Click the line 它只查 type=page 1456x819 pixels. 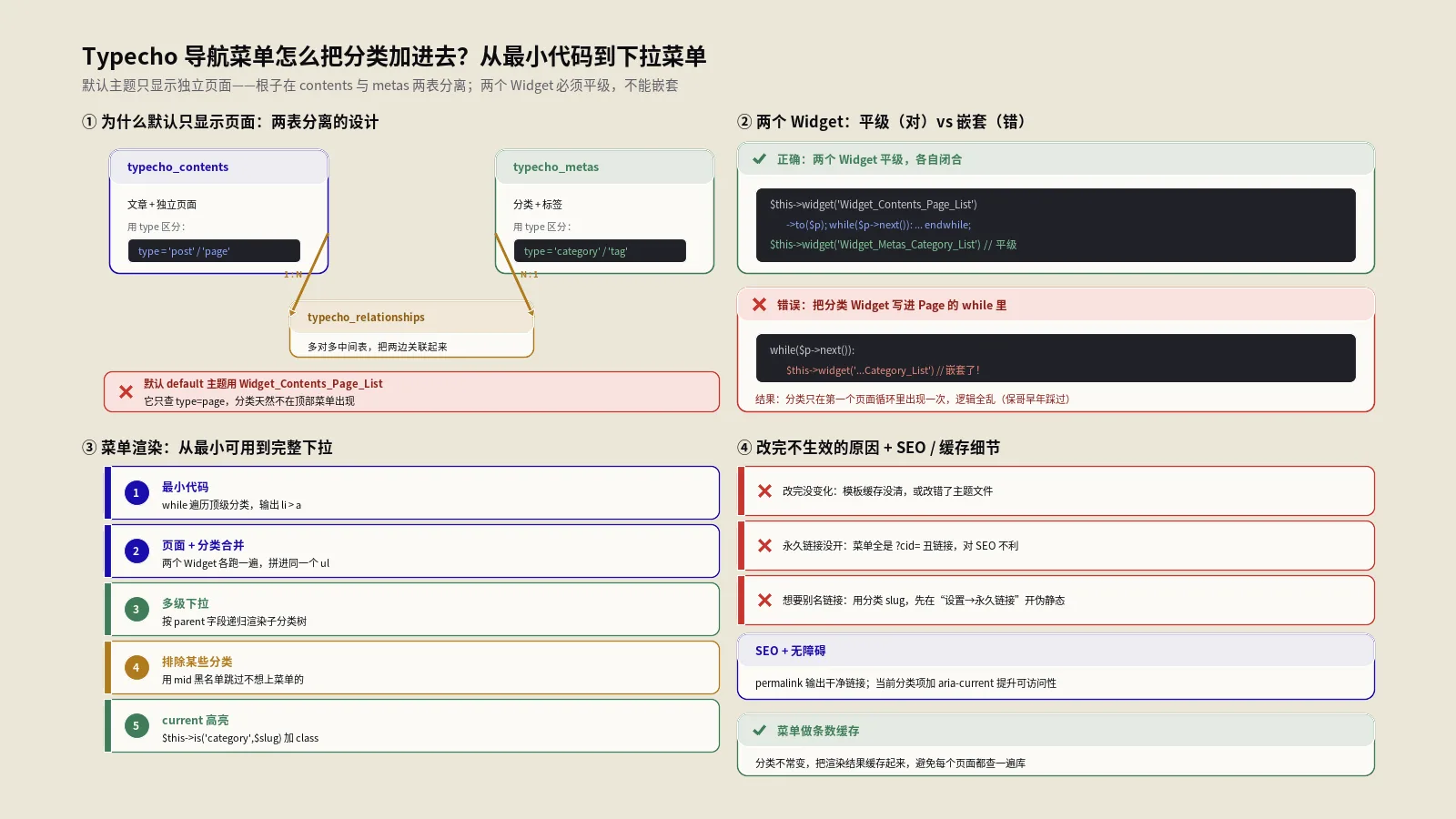[249, 401]
